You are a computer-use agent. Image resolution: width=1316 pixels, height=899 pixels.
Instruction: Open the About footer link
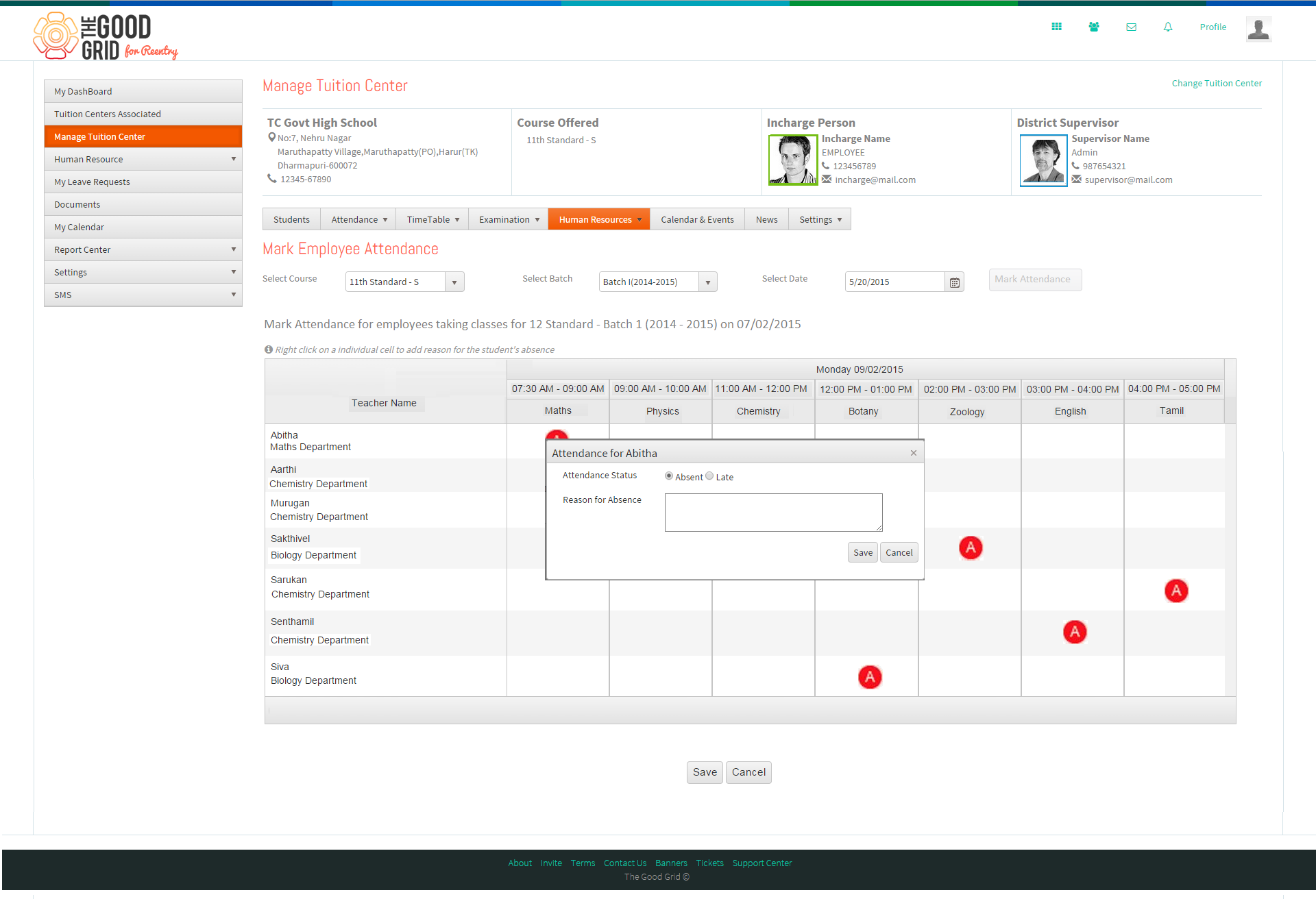click(x=520, y=863)
